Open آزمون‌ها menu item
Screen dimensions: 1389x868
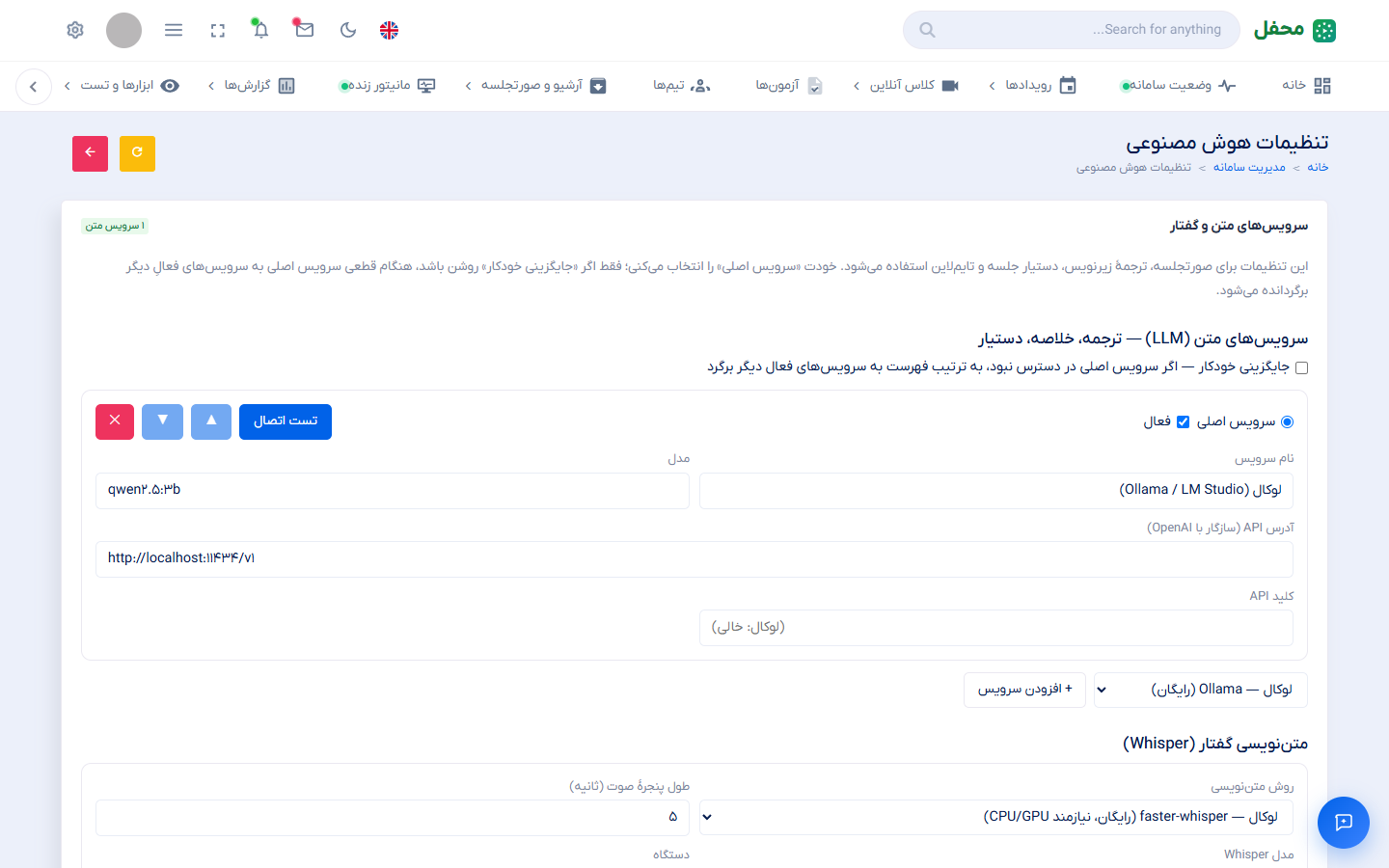point(789,86)
